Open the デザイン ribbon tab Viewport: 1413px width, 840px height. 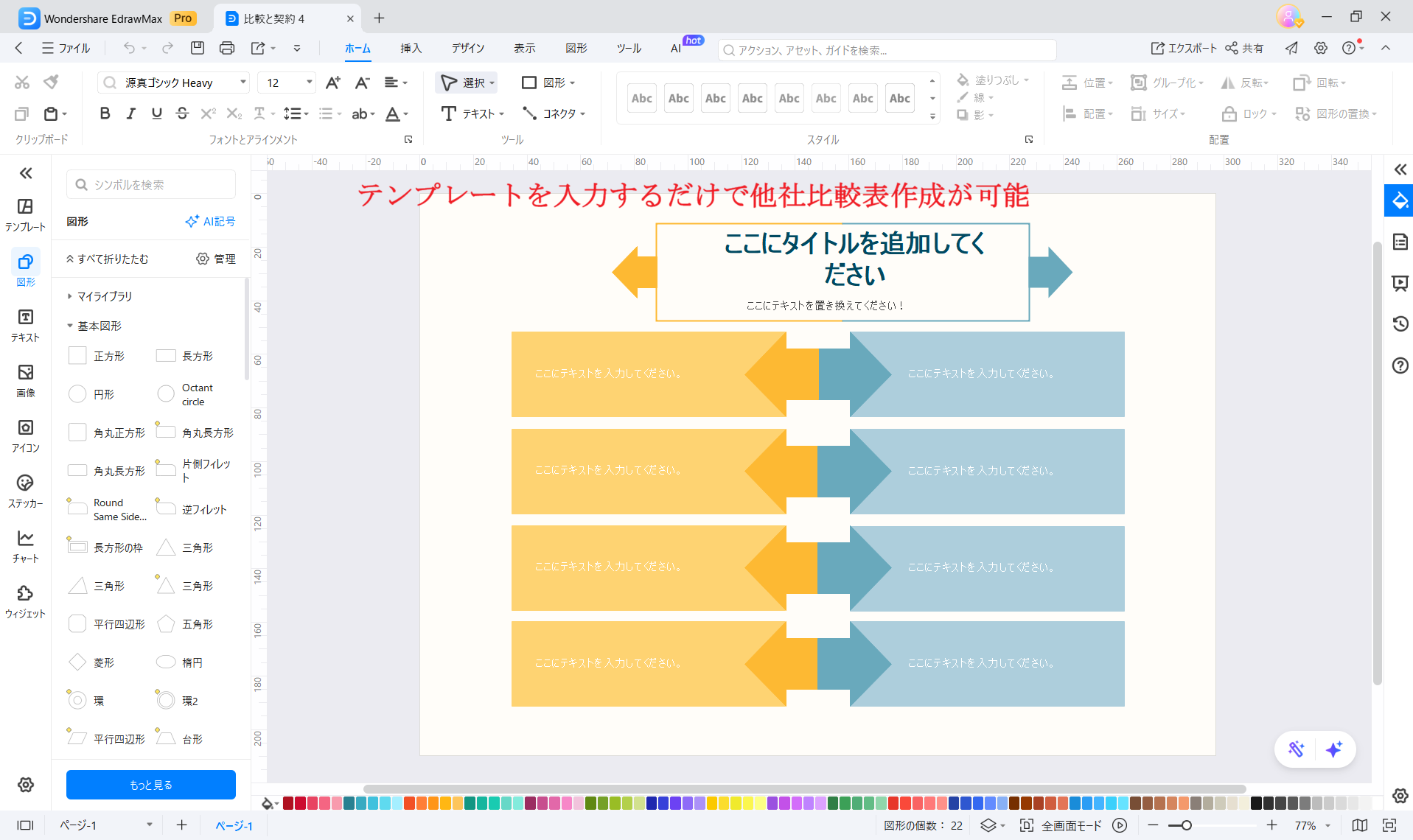[468, 48]
